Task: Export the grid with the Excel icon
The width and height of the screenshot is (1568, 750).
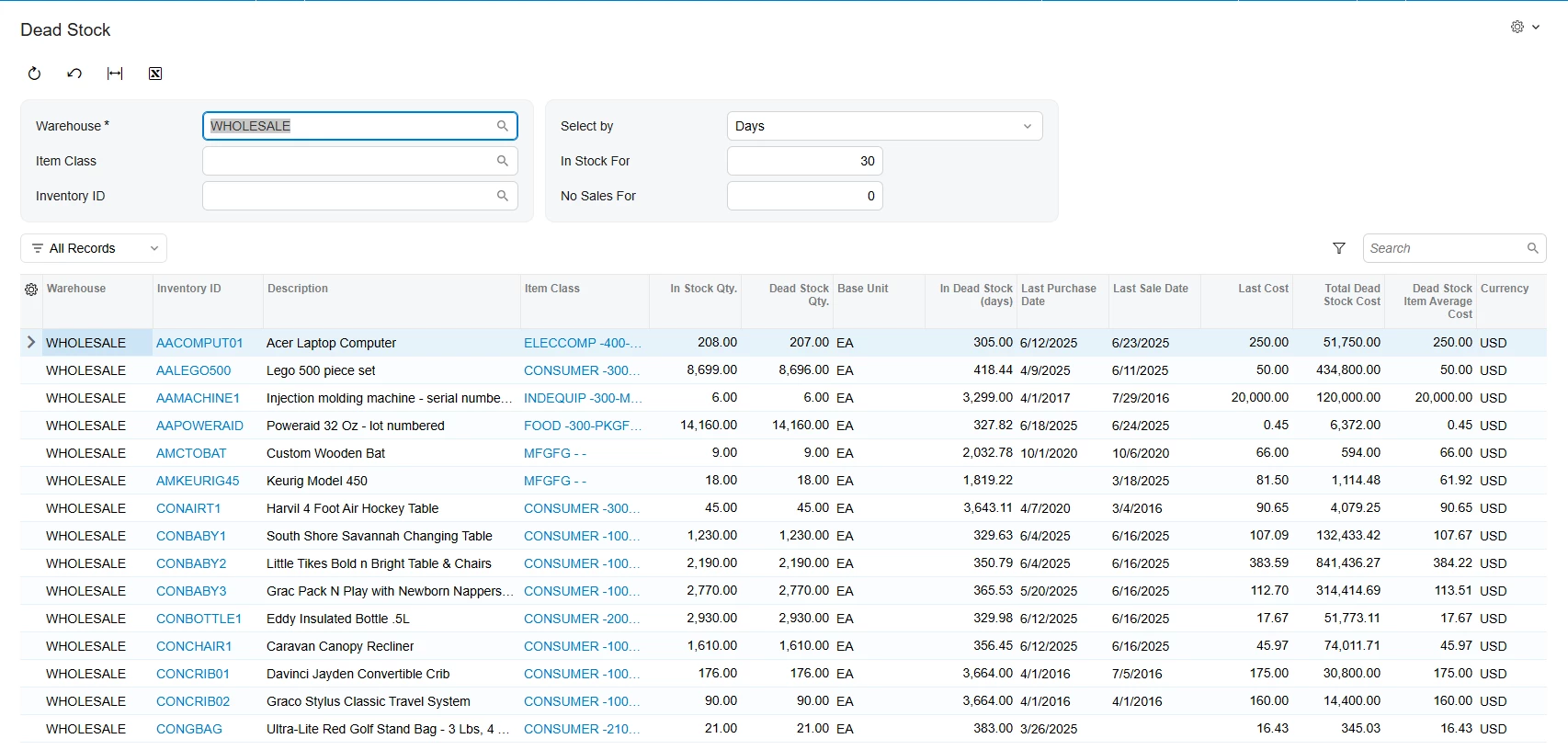Action: [155, 74]
